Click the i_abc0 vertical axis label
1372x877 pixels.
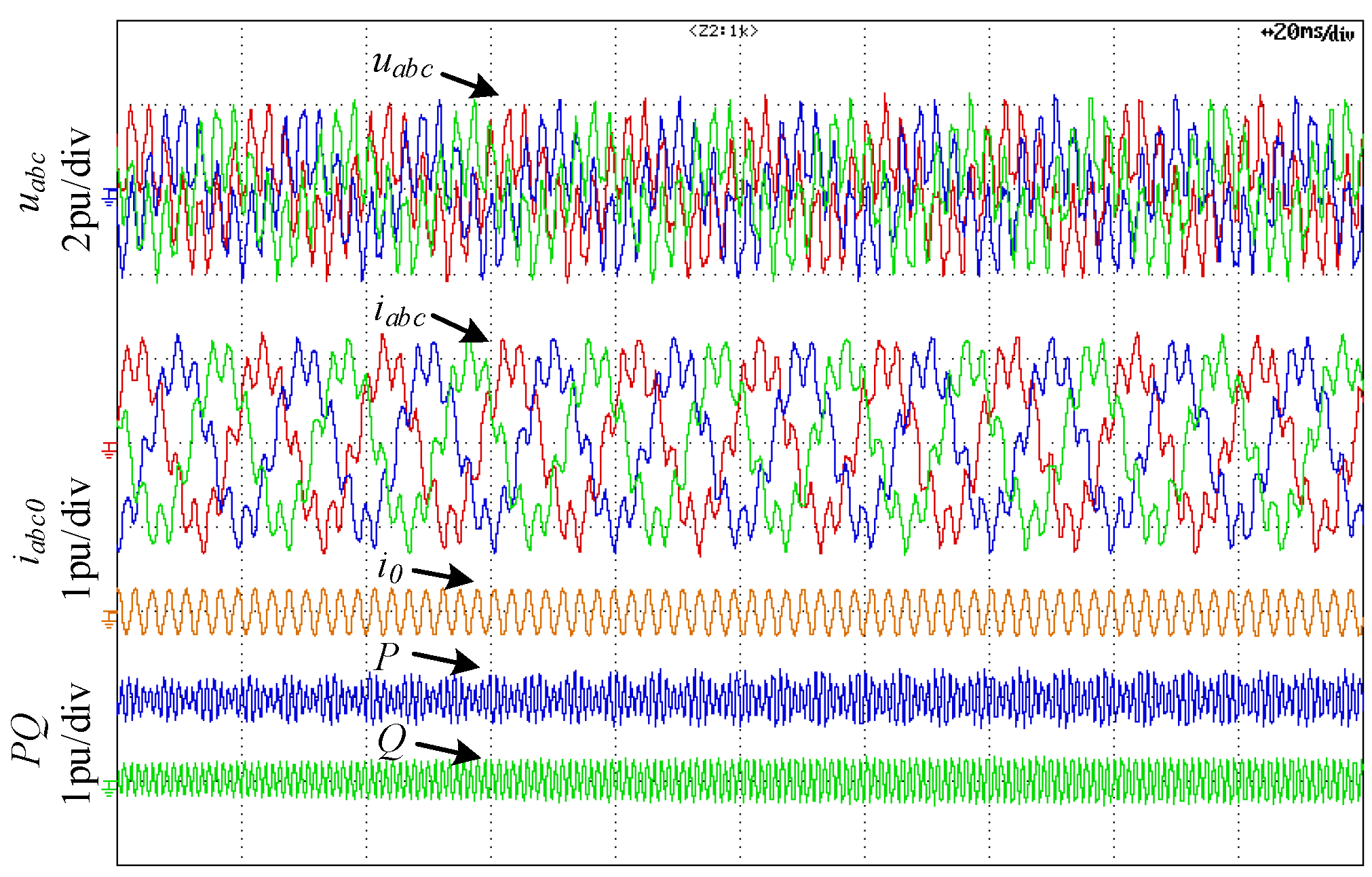point(31,530)
